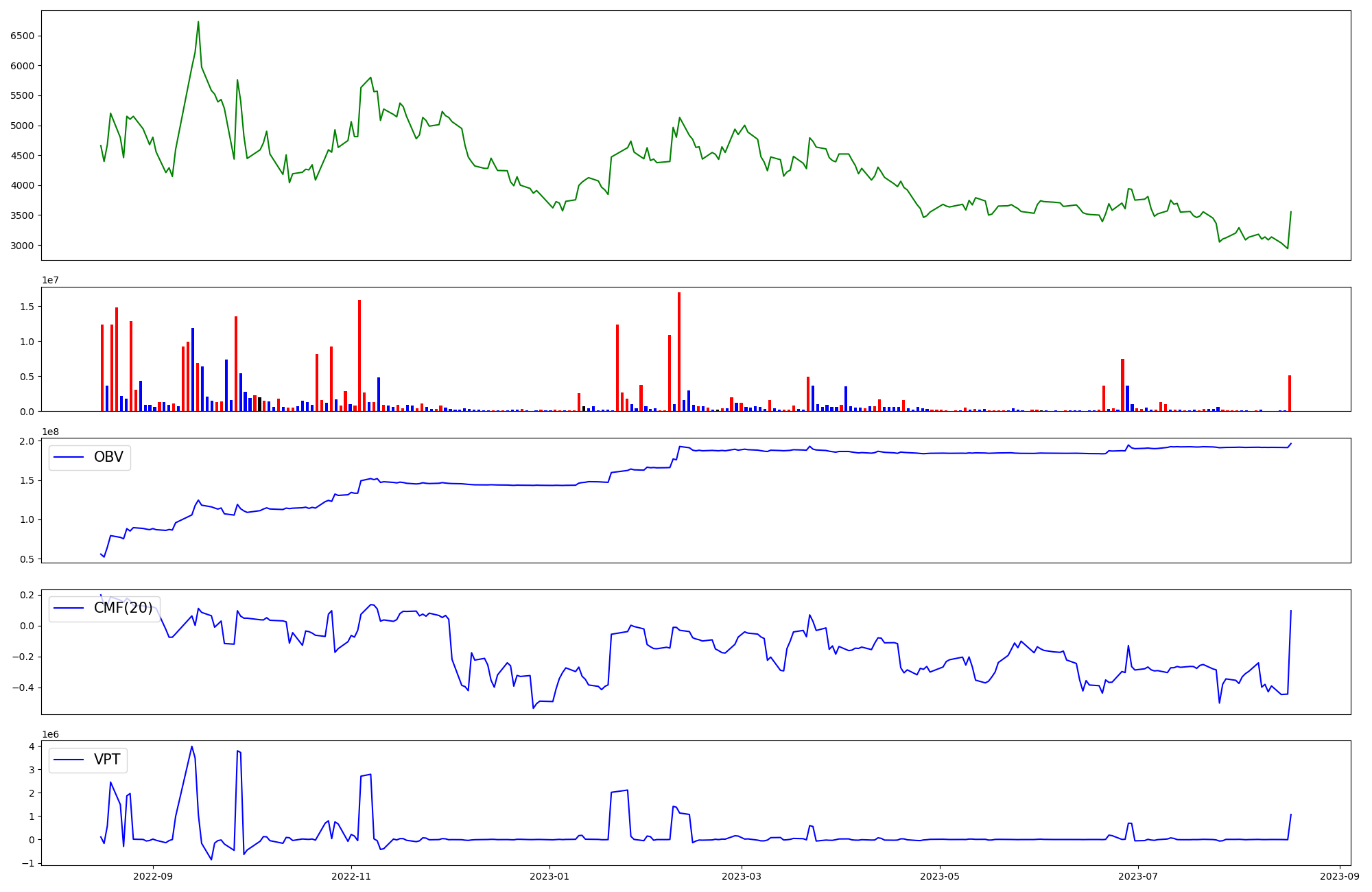Click the 3000 tick on price axis
The width and height of the screenshot is (1372, 892).
[x=23, y=246]
